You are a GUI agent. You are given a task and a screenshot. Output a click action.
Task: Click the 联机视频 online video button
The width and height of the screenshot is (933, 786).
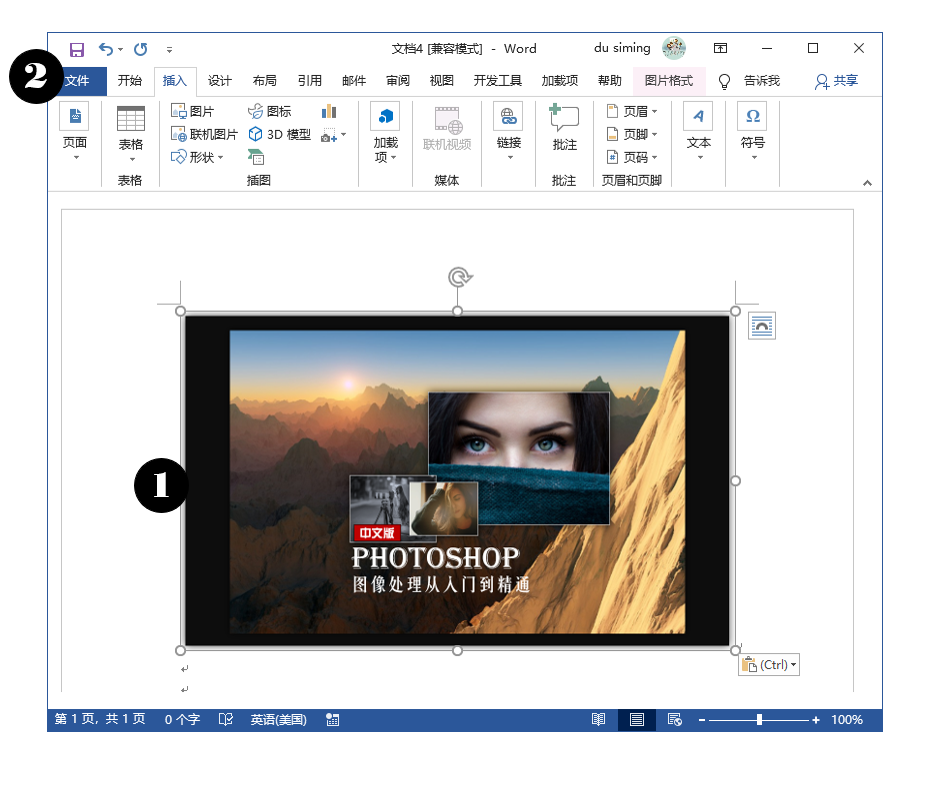tap(447, 129)
